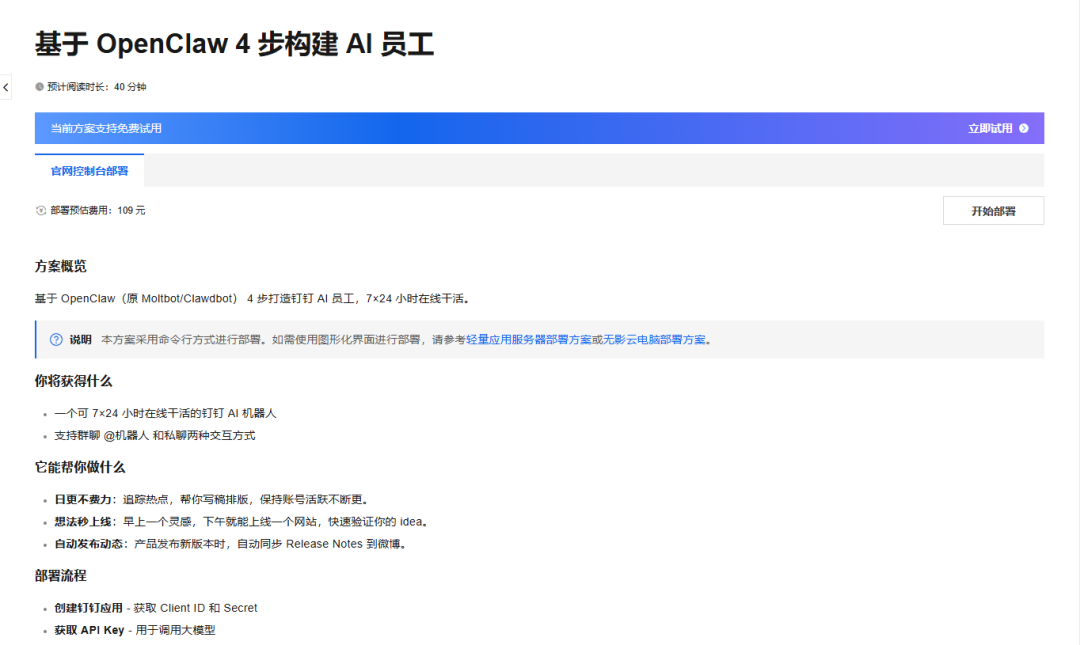Click bullet 支持群聊 @机器人 和私聊两种交互方式

[155, 436]
